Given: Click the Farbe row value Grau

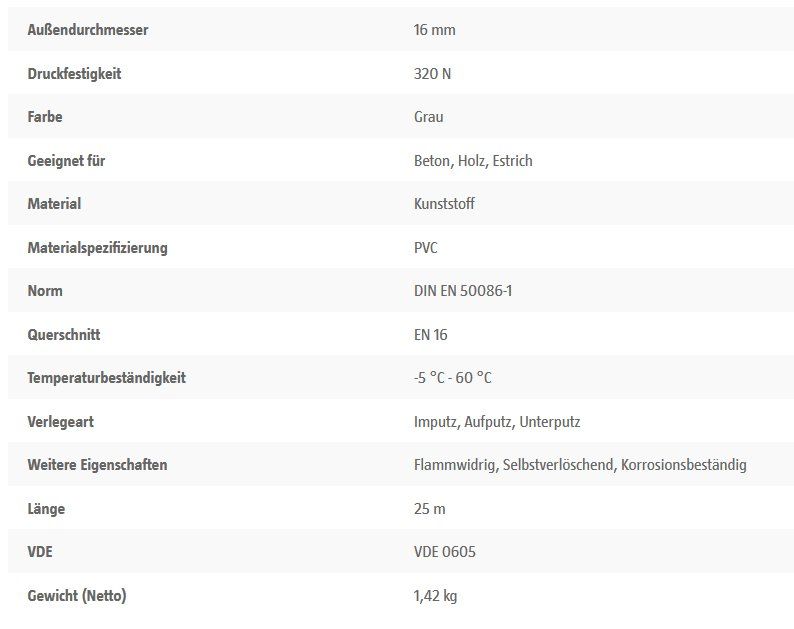Looking at the screenshot, I should (x=428, y=117).
